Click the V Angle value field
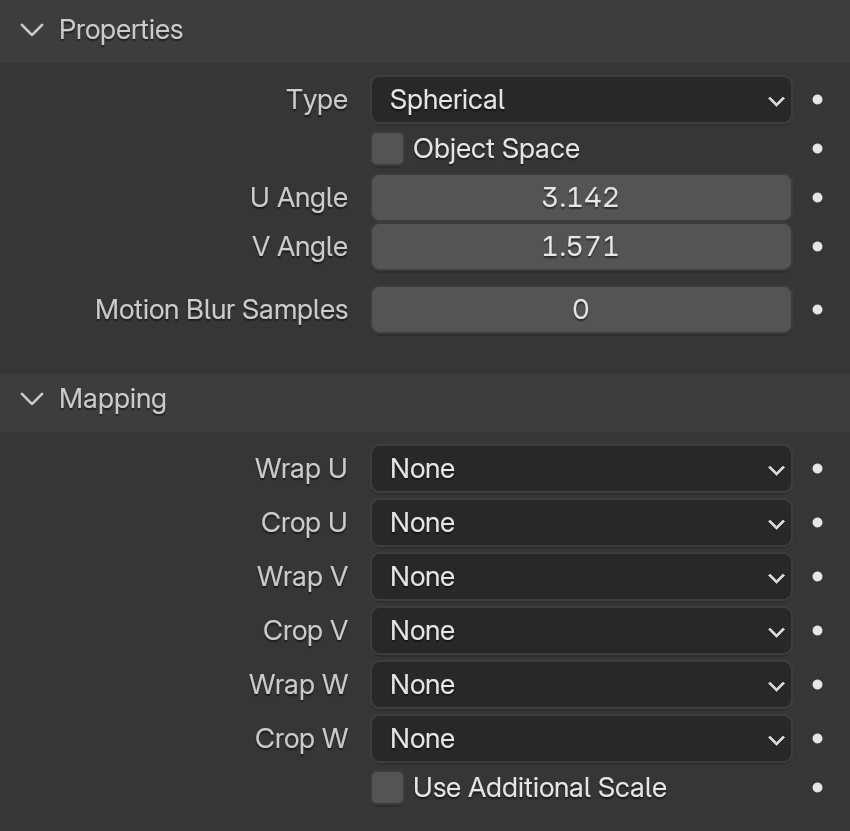Viewport: 850px width, 831px height. (581, 247)
